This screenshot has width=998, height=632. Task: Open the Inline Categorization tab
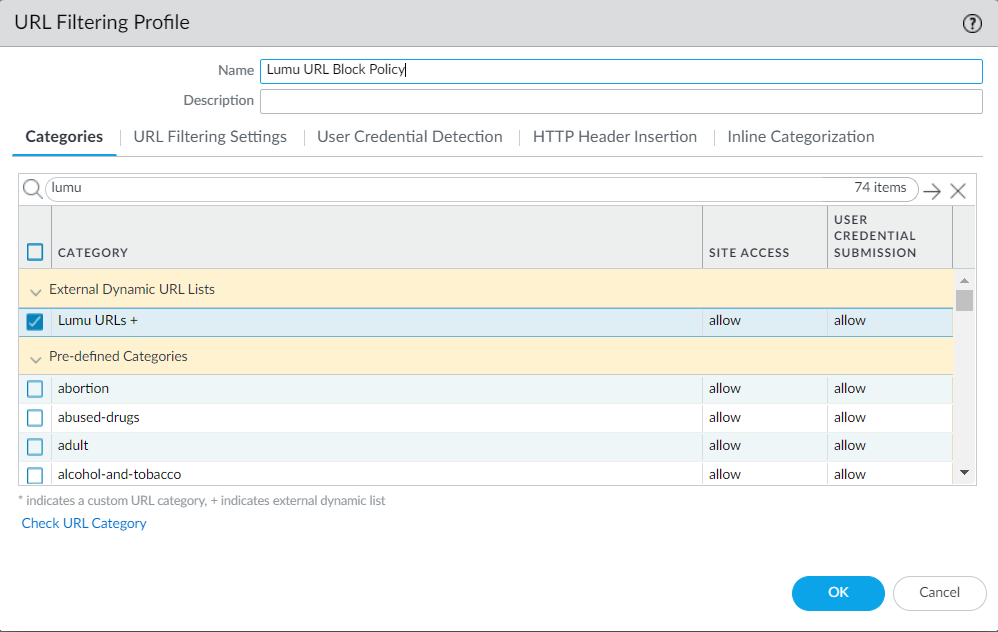[x=800, y=137]
